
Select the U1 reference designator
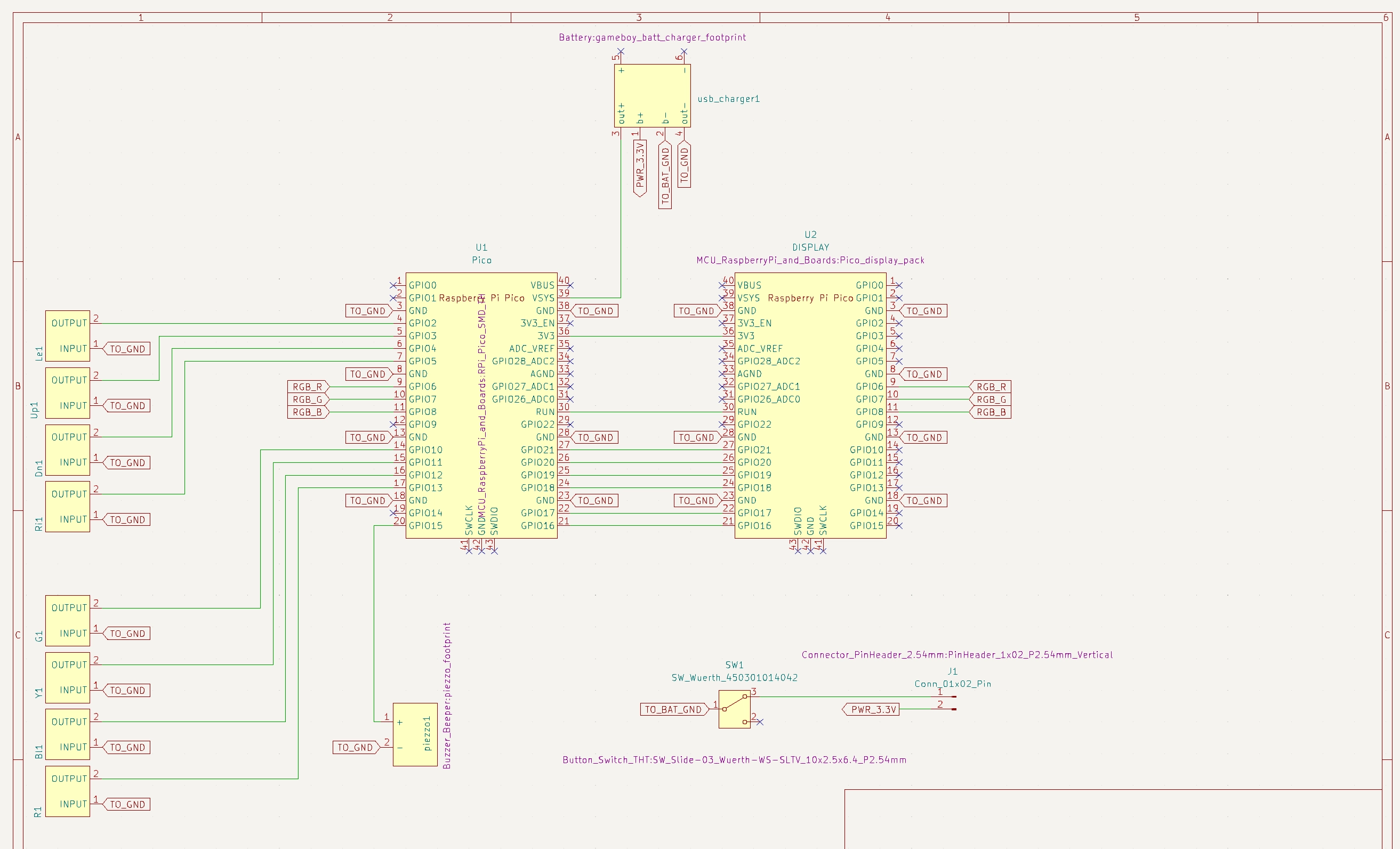481,247
